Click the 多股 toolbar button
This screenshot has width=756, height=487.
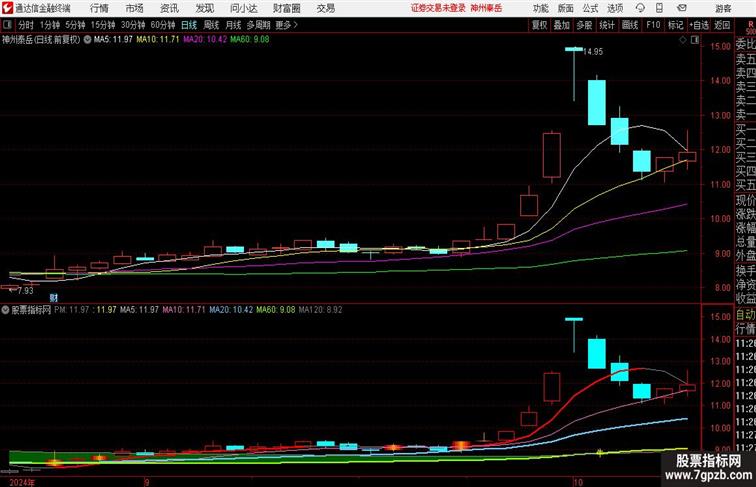click(x=584, y=25)
